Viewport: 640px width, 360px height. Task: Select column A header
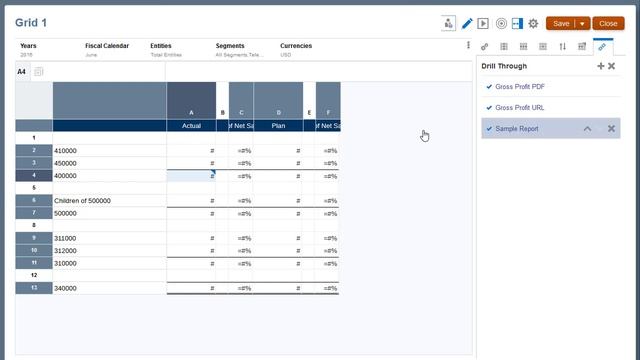[191, 100]
